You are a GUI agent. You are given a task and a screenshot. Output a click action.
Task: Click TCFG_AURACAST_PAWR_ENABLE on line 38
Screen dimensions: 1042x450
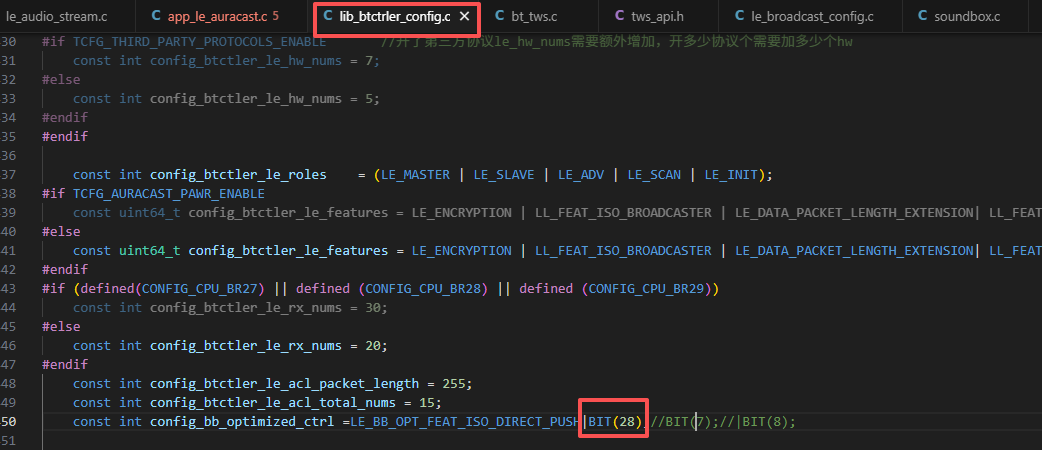tap(169, 193)
